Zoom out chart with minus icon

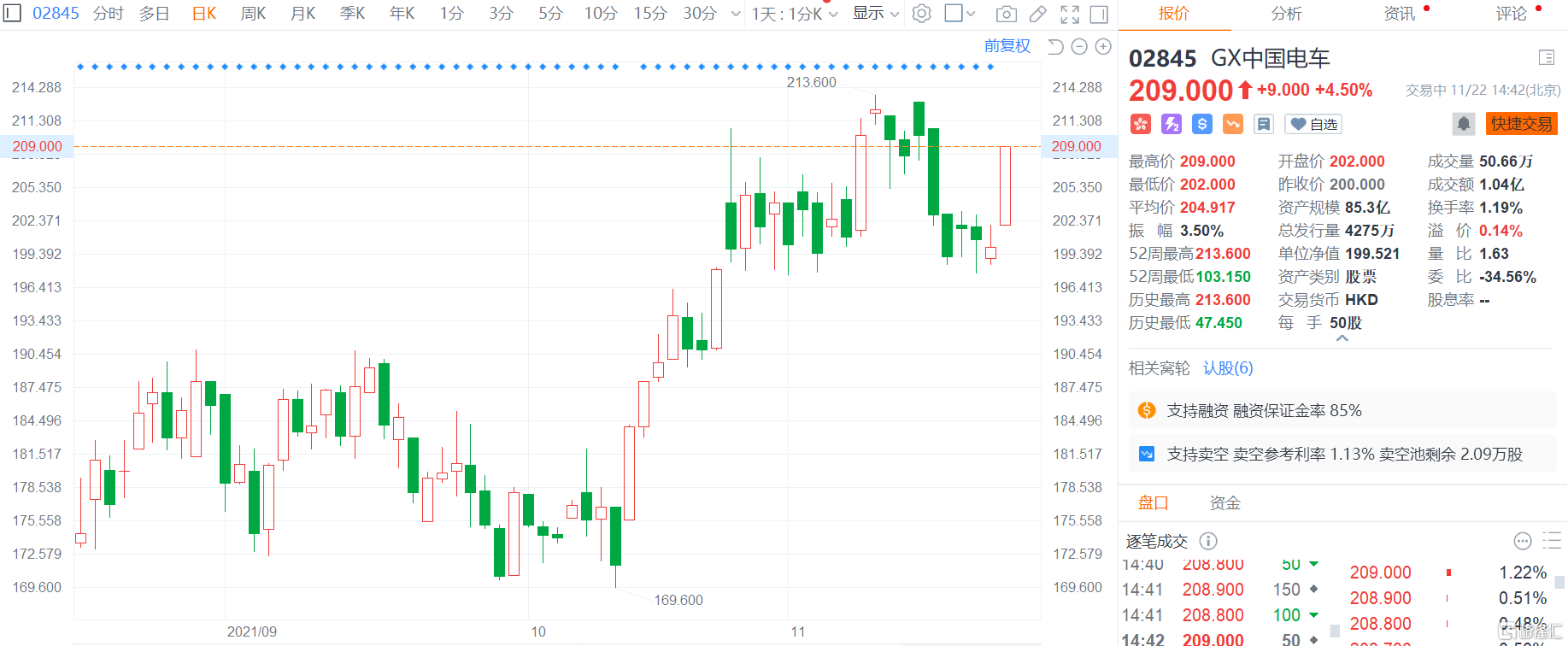pyautogui.click(x=1079, y=47)
